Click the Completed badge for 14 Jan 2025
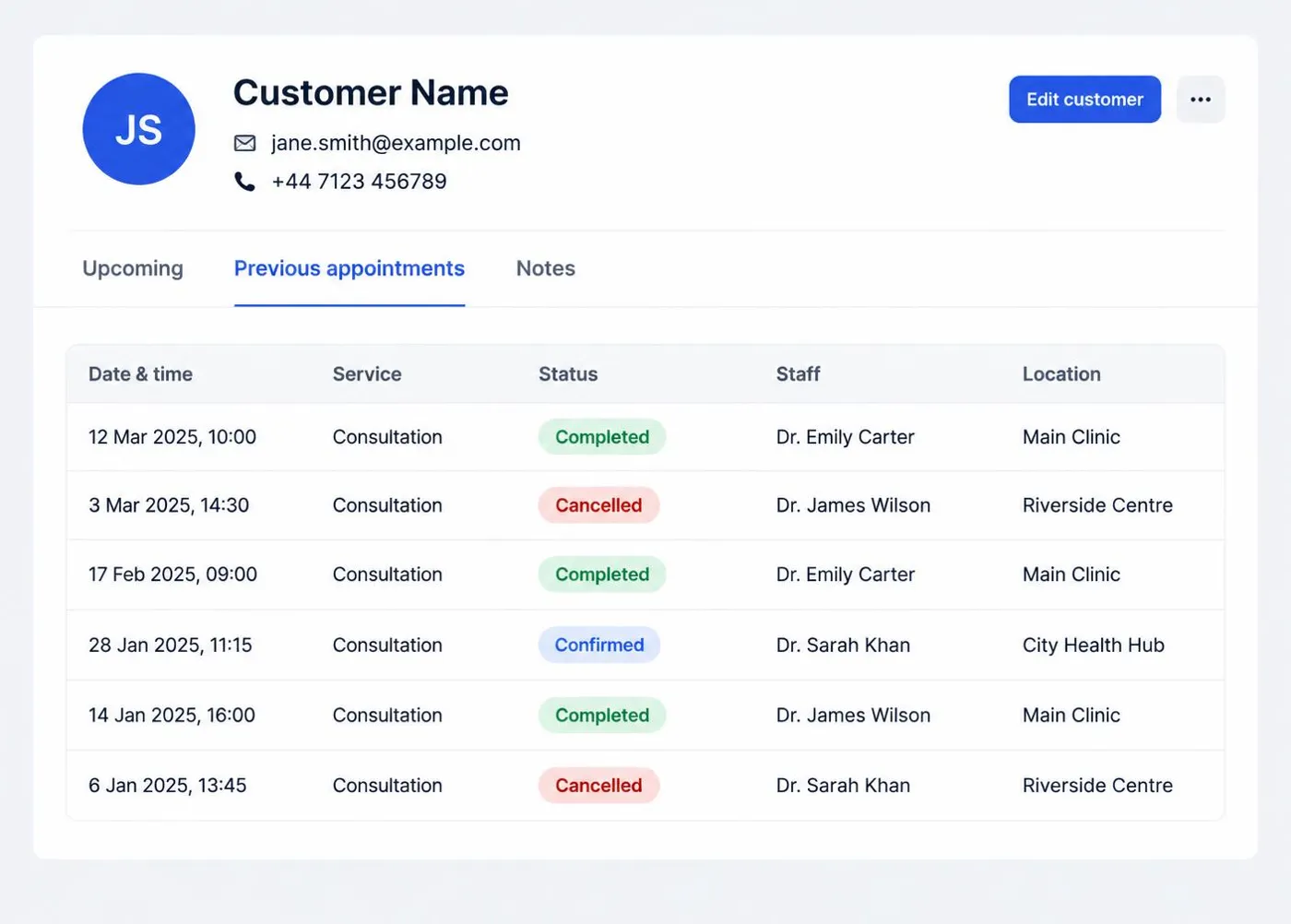The image size is (1291, 924). coord(602,716)
